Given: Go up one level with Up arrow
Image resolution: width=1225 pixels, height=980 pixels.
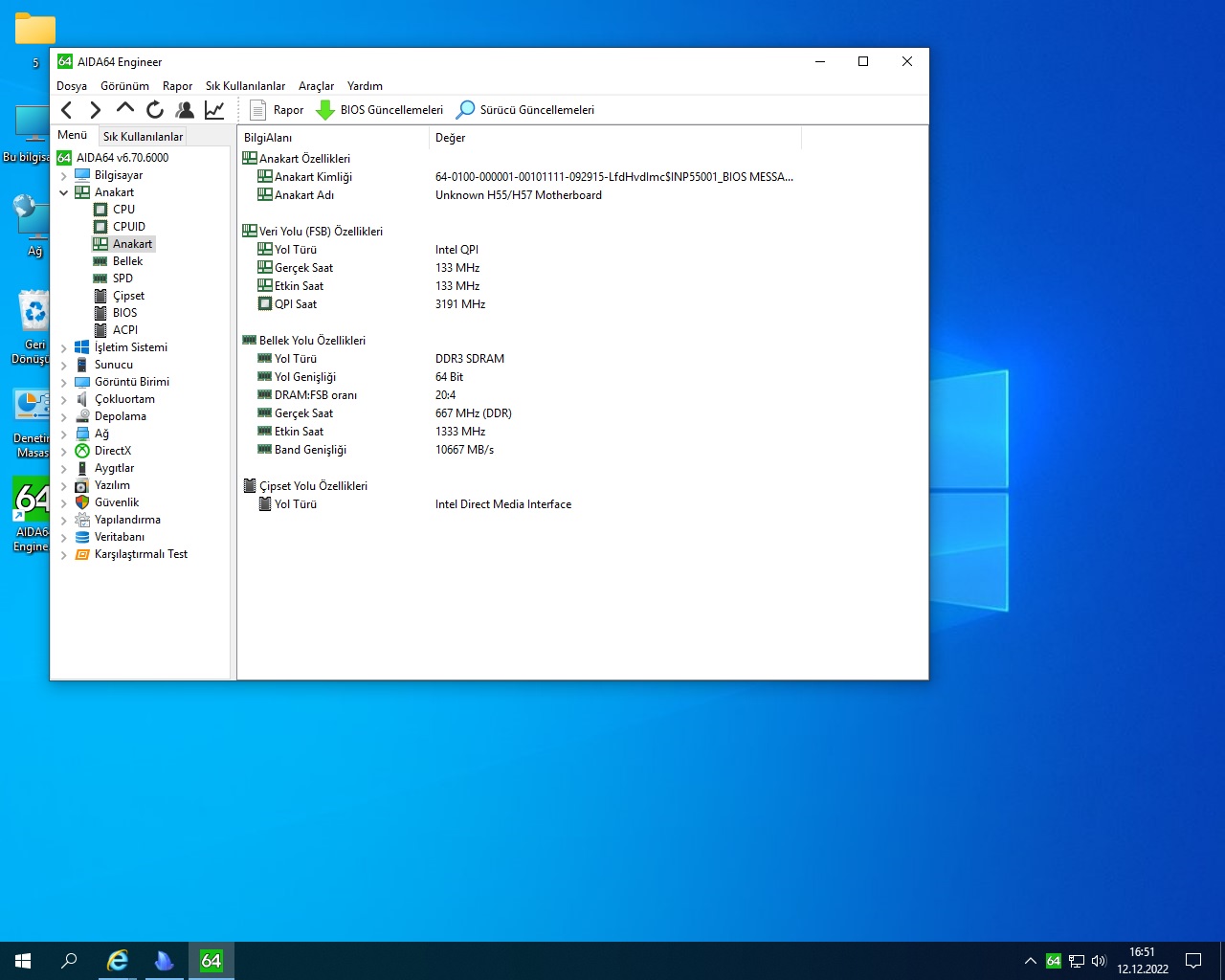Looking at the screenshot, I should [x=124, y=109].
